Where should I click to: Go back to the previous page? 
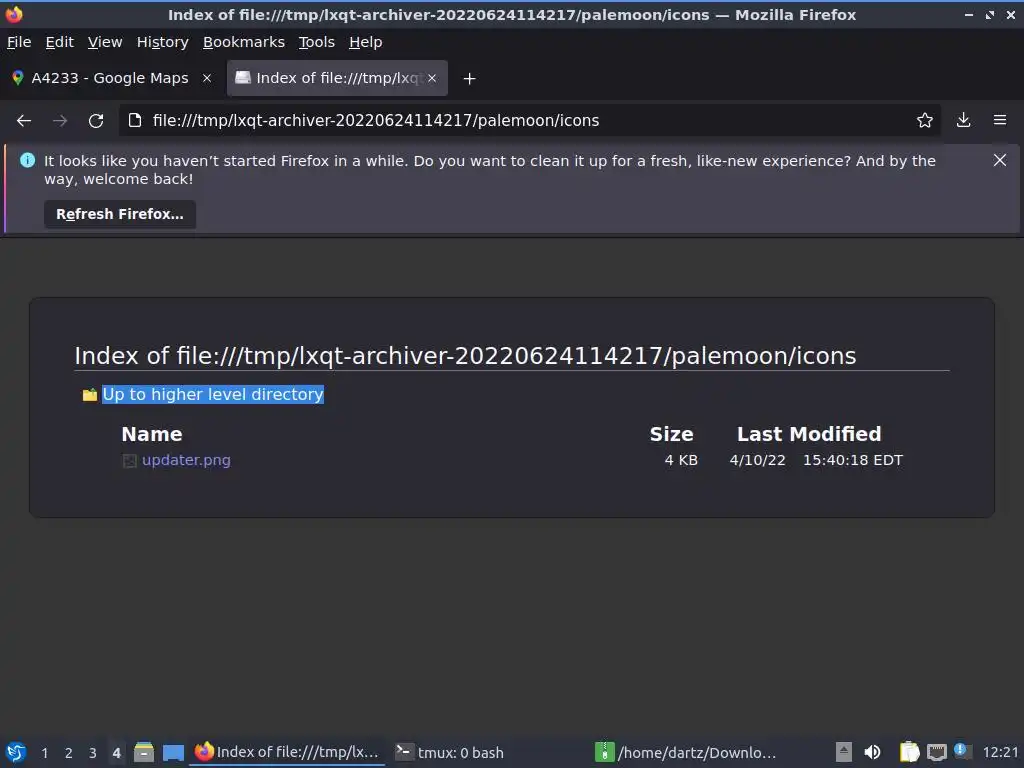pyautogui.click(x=24, y=121)
